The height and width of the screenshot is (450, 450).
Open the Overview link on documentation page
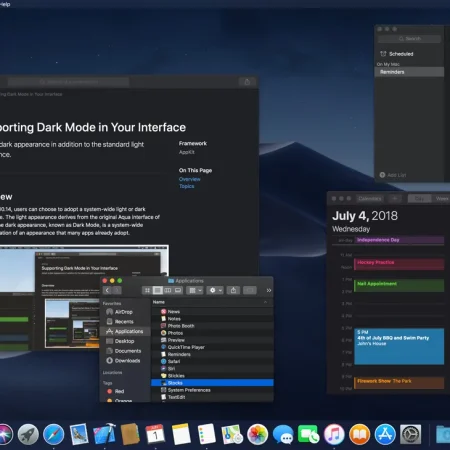click(x=190, y=179)
